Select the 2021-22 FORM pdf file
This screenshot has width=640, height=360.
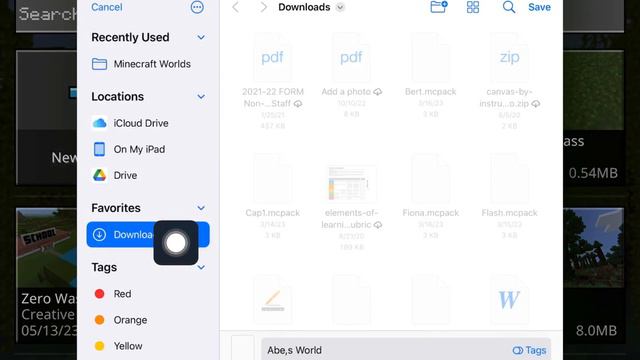[273, 82]
